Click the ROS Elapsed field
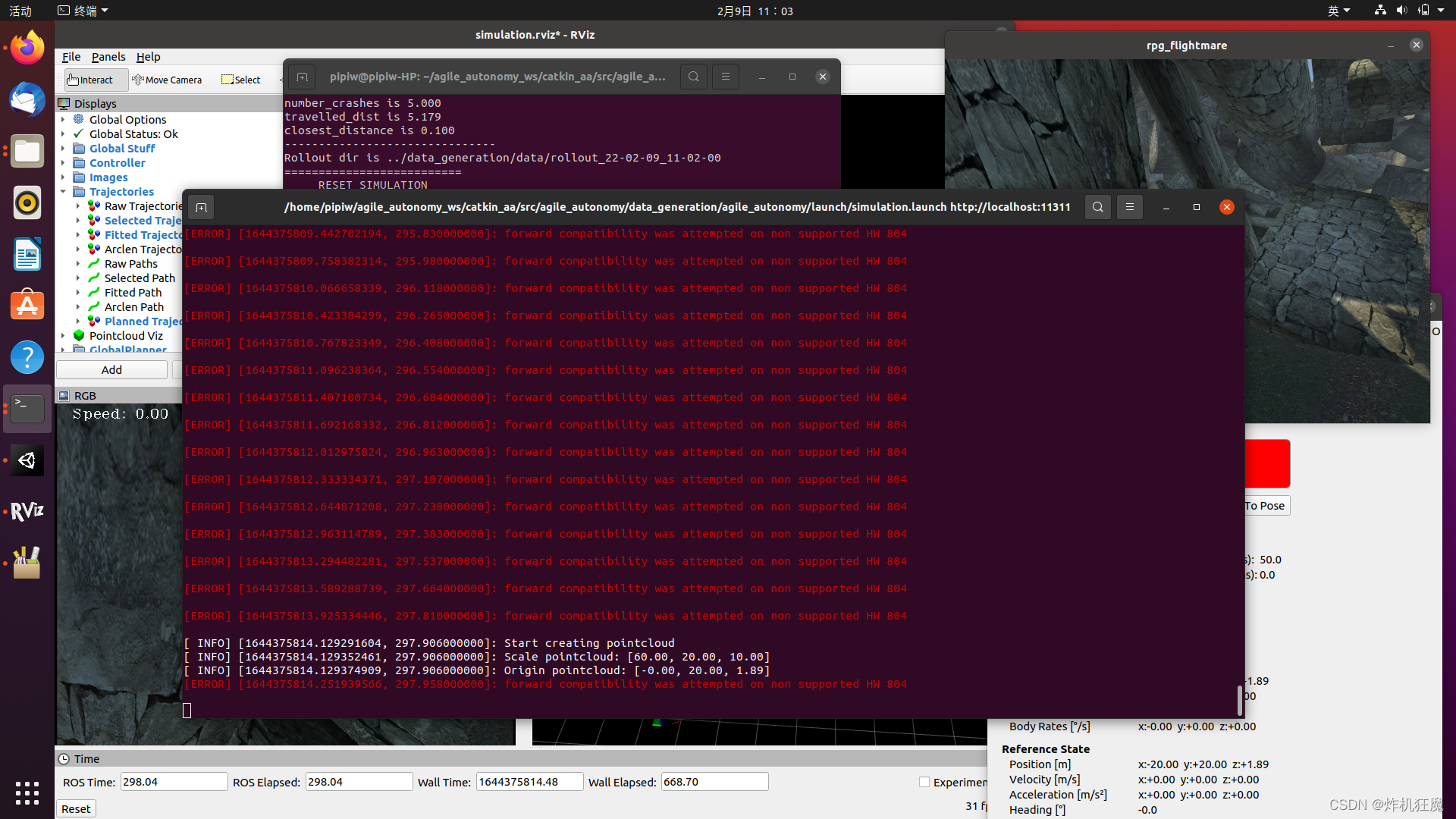Screen dimensions: 1456x819 (359, 782)
